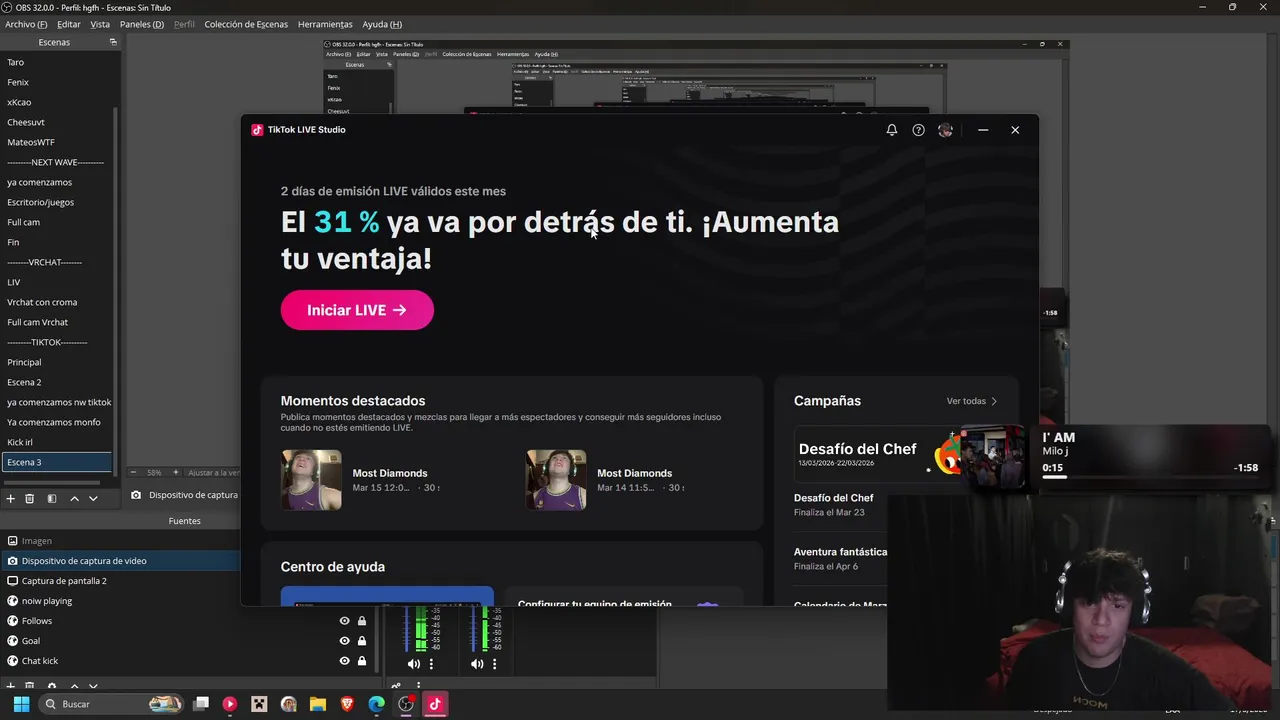
Task: Move selected scene down with arrow
Action: pos(93,498)
